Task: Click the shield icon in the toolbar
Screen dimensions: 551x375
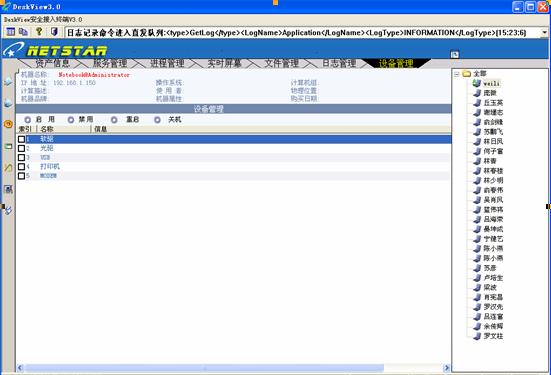Action: [x=54, y=32]
